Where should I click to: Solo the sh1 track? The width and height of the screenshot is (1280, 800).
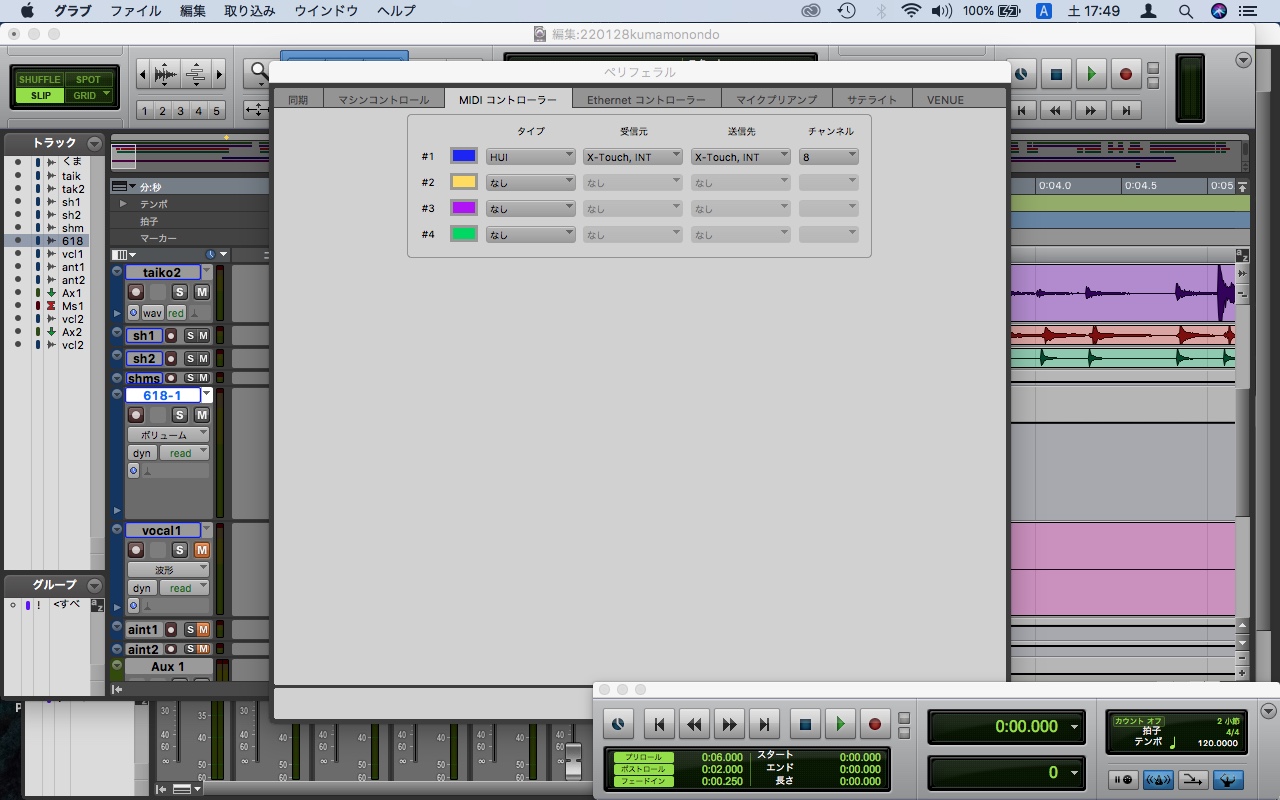pos(189,336)
